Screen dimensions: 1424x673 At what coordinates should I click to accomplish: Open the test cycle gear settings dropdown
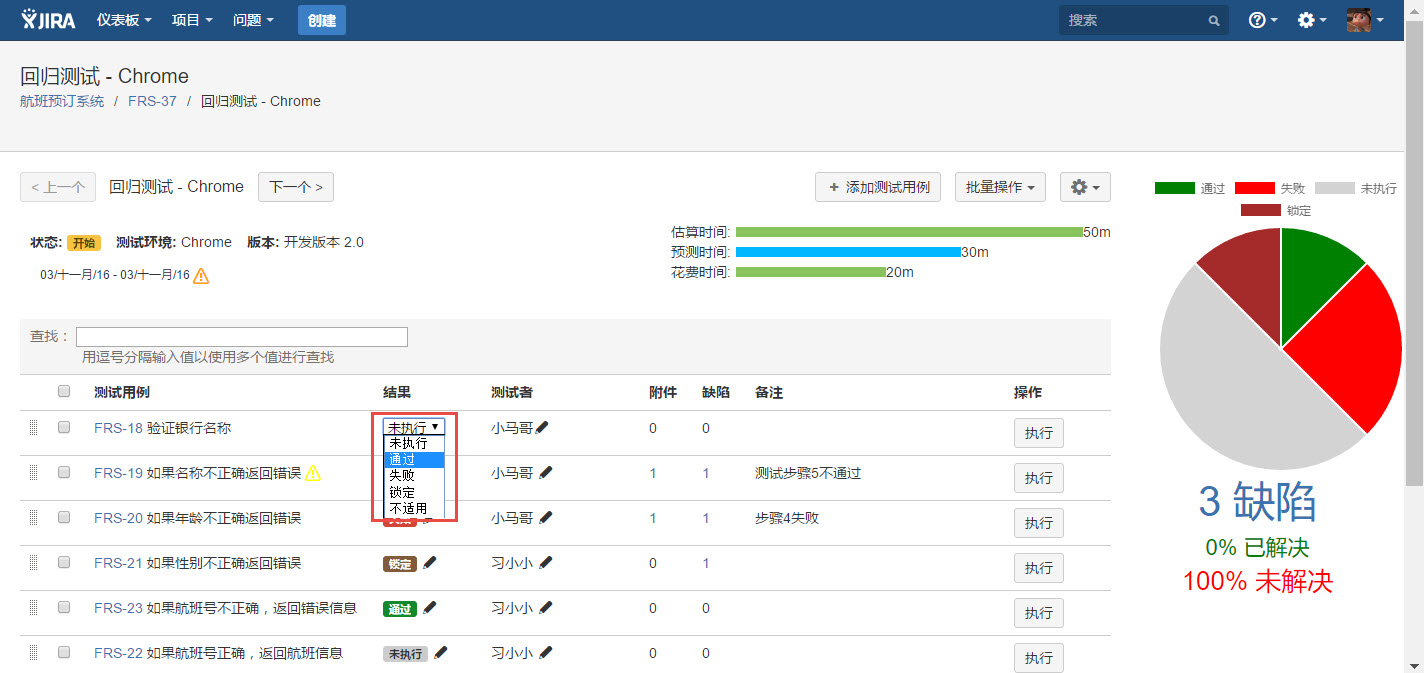(x=1085, y=187)
